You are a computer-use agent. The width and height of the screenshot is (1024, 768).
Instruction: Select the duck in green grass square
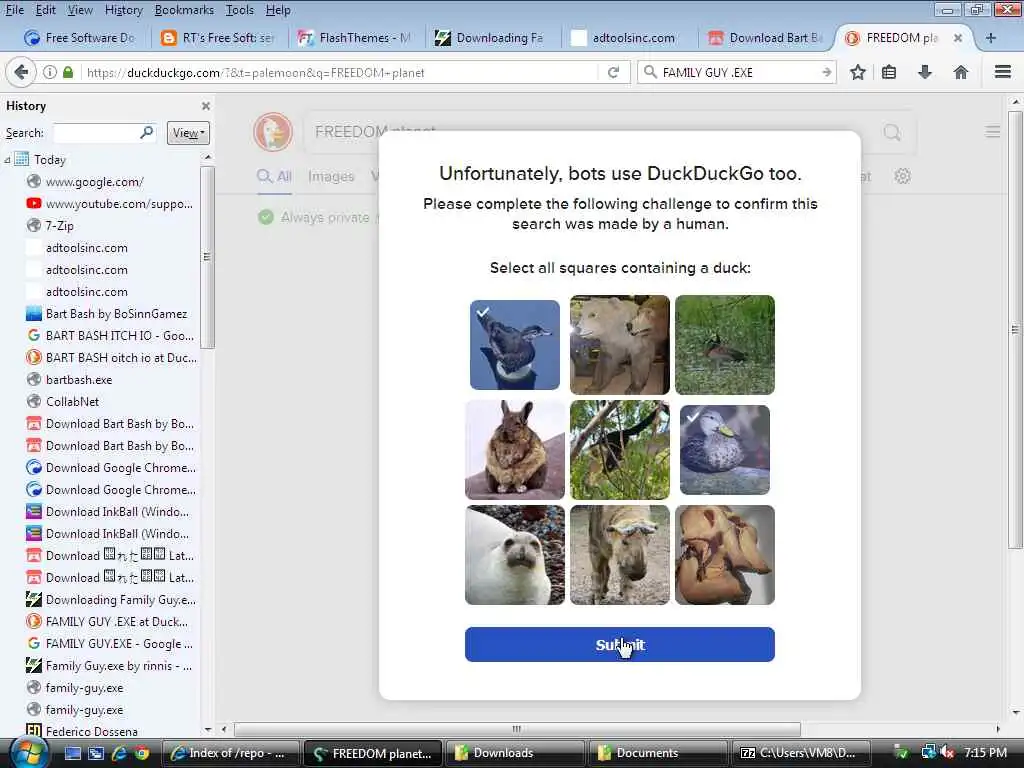725,345
